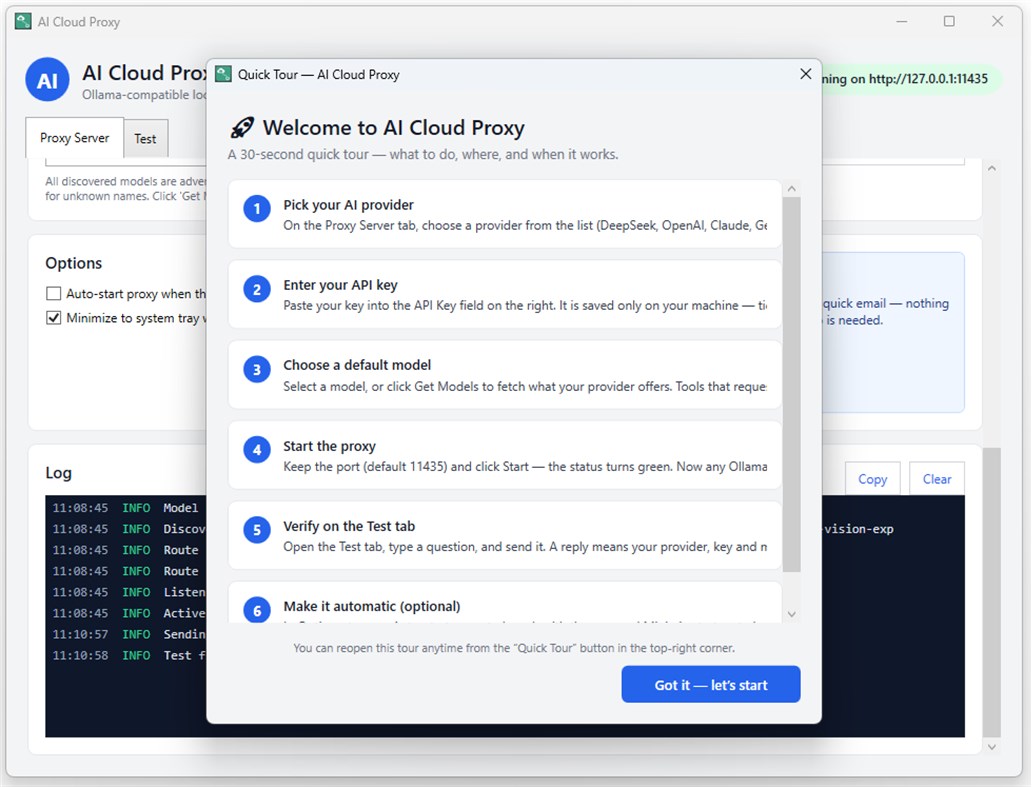Switch to the Proxy Server tab
Viewport: 1032px width, 787px height.
[x=74, y=138]
